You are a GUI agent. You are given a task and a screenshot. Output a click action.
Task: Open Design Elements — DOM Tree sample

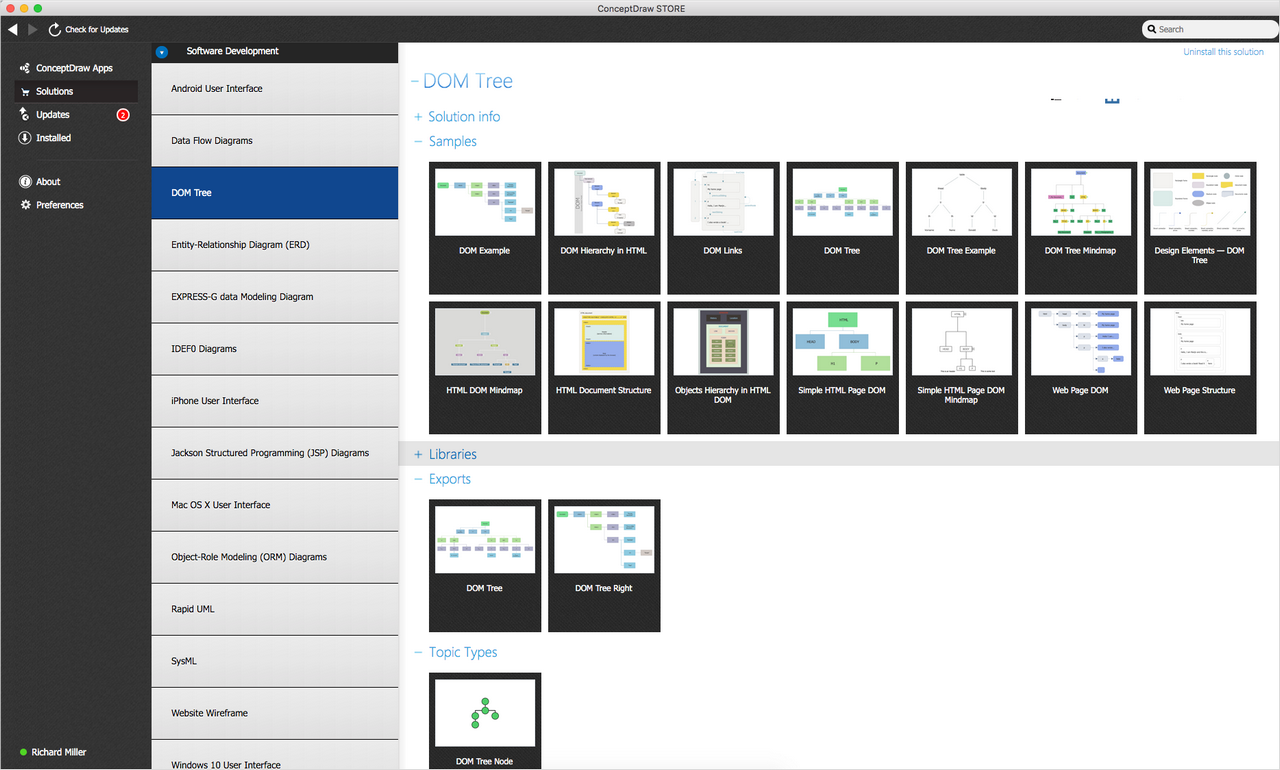click(1200, 228)
